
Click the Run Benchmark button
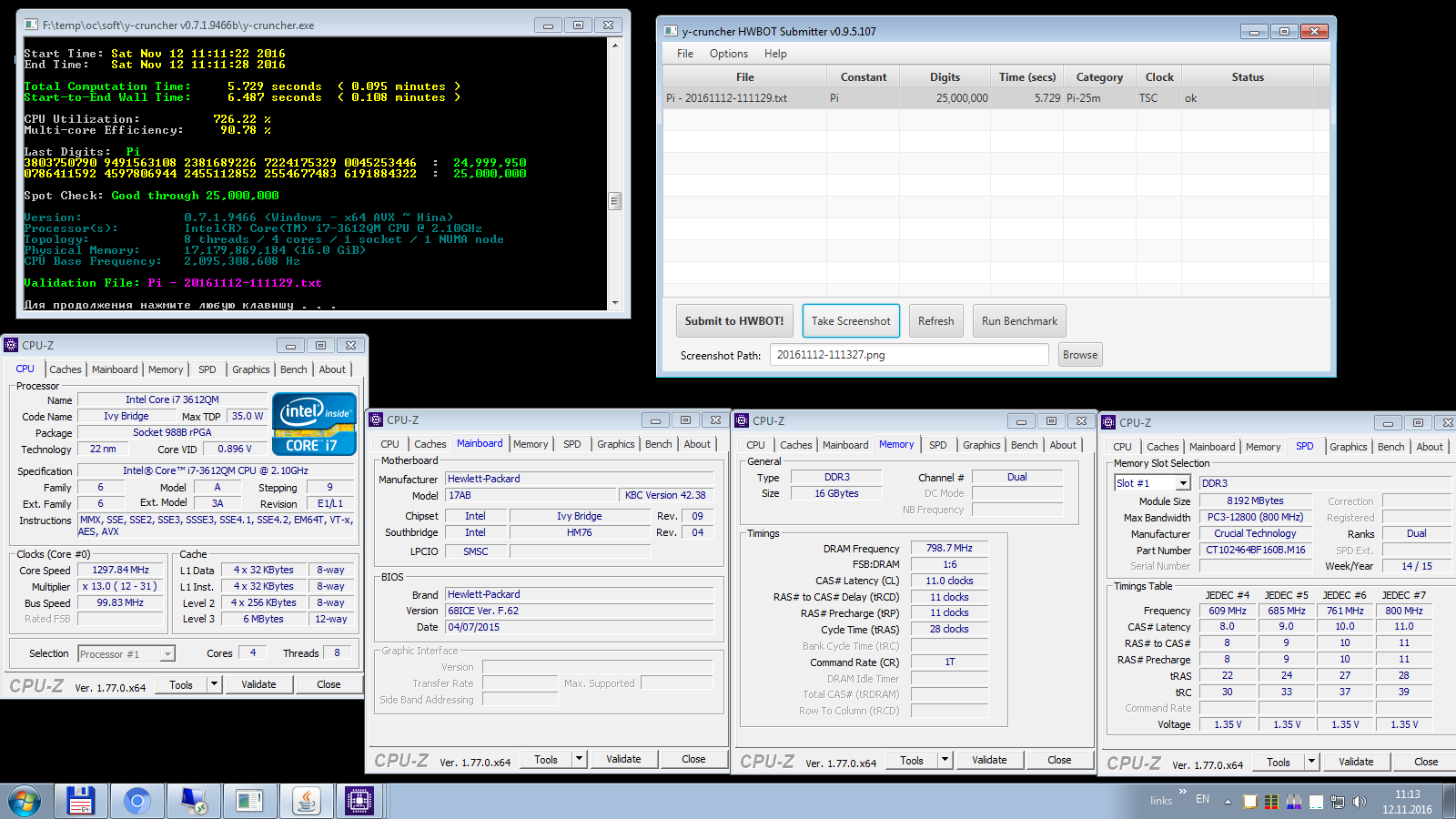click(1019, 321)
